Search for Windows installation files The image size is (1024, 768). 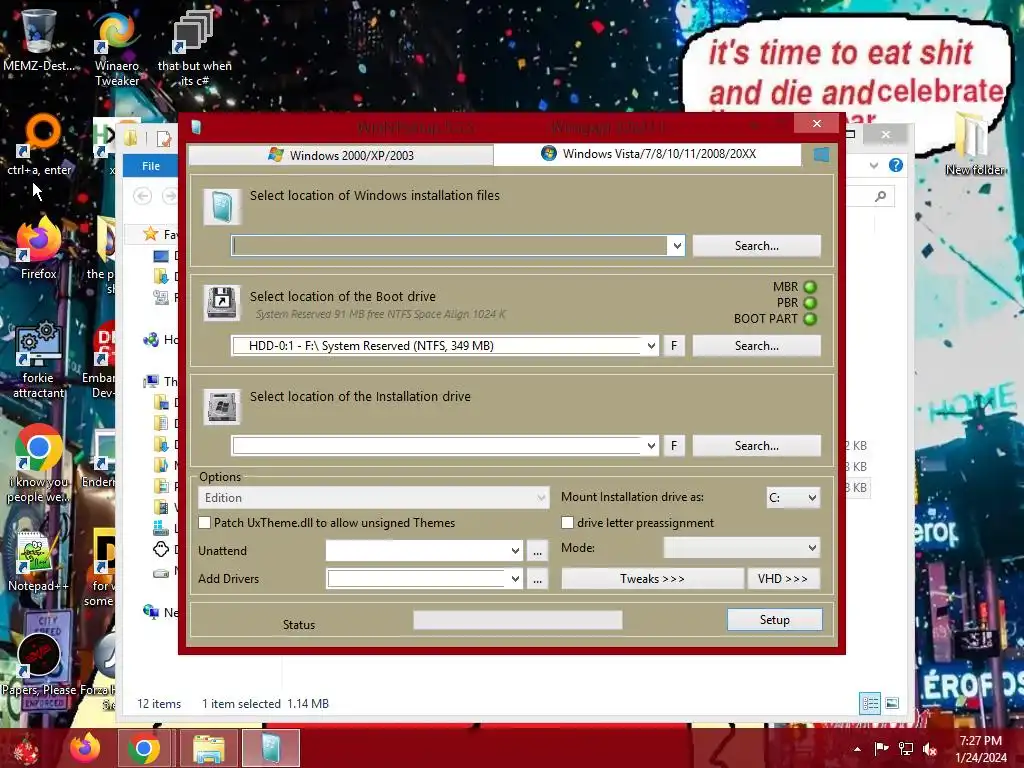[x=756, y=246]
